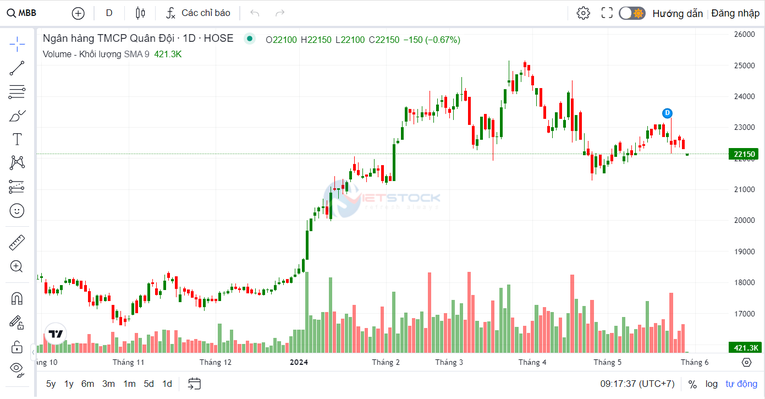This screenshot has width=765, height=399.
Task: Select the trend line drawing tool
Action: coord(17,68)
